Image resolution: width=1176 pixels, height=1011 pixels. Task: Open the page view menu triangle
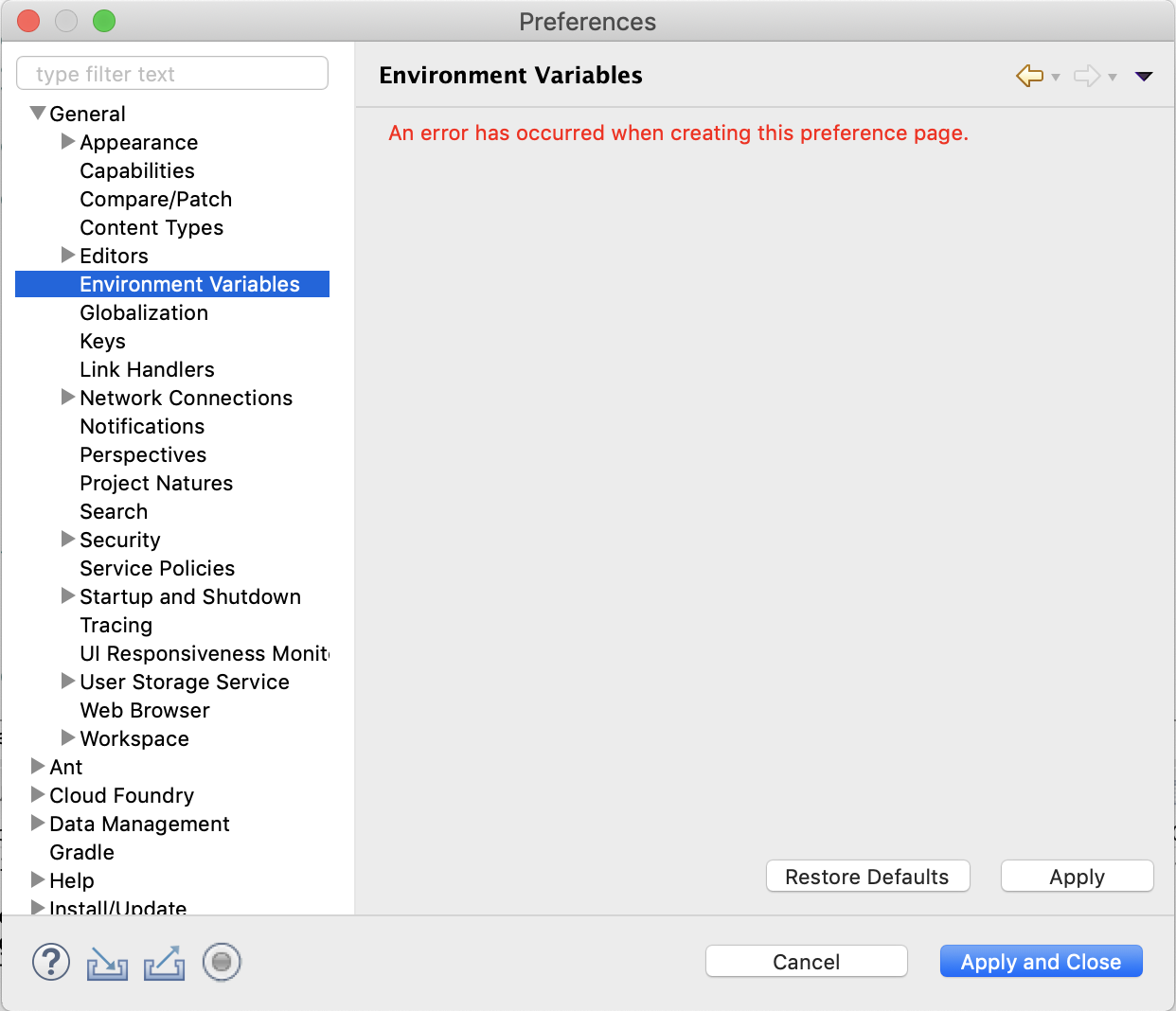pyautogui.click(x=1144, y=76)
